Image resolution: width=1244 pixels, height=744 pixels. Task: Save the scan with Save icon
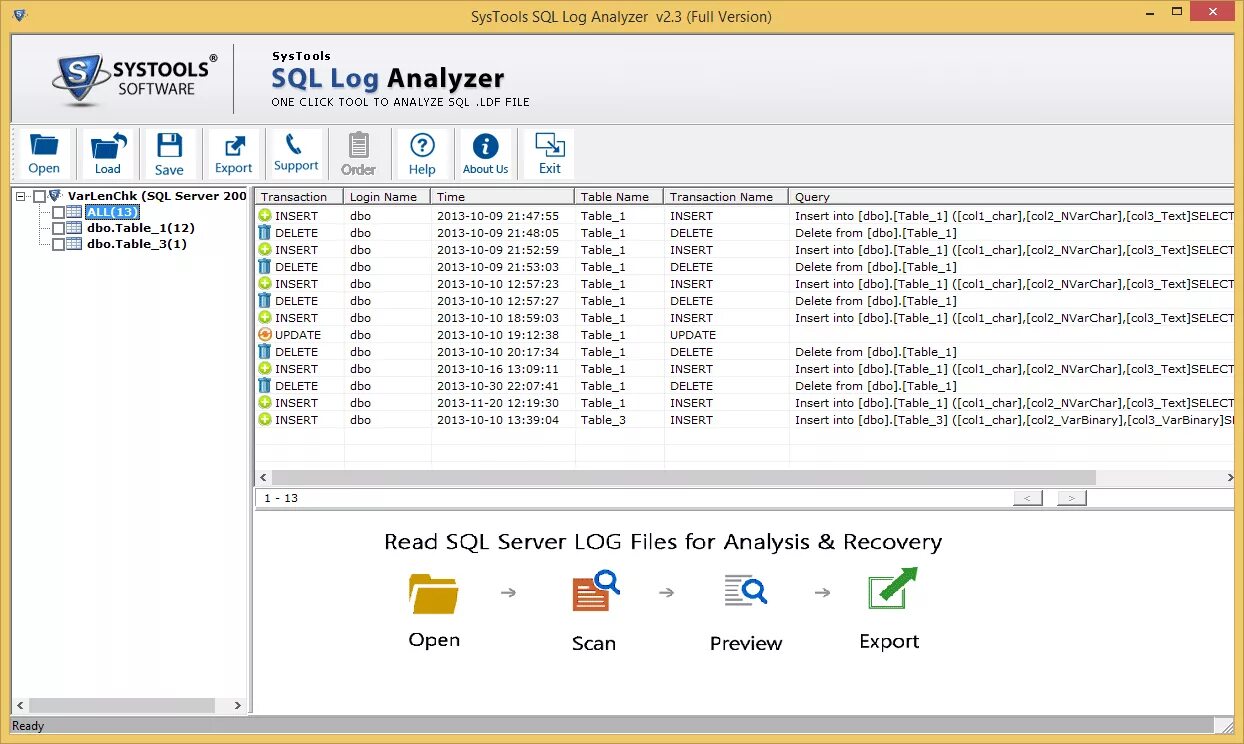tap(169, 154)
